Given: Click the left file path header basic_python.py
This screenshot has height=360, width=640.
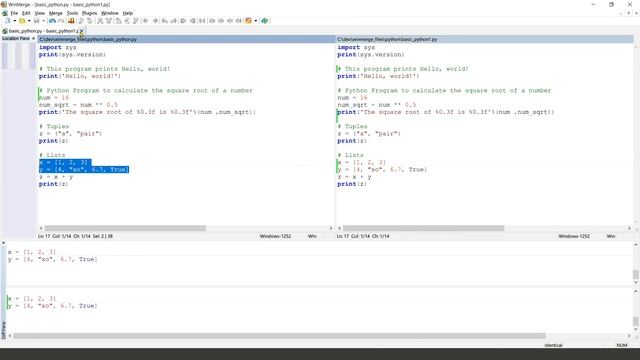Looking at the screenshot, I should 187,39.
